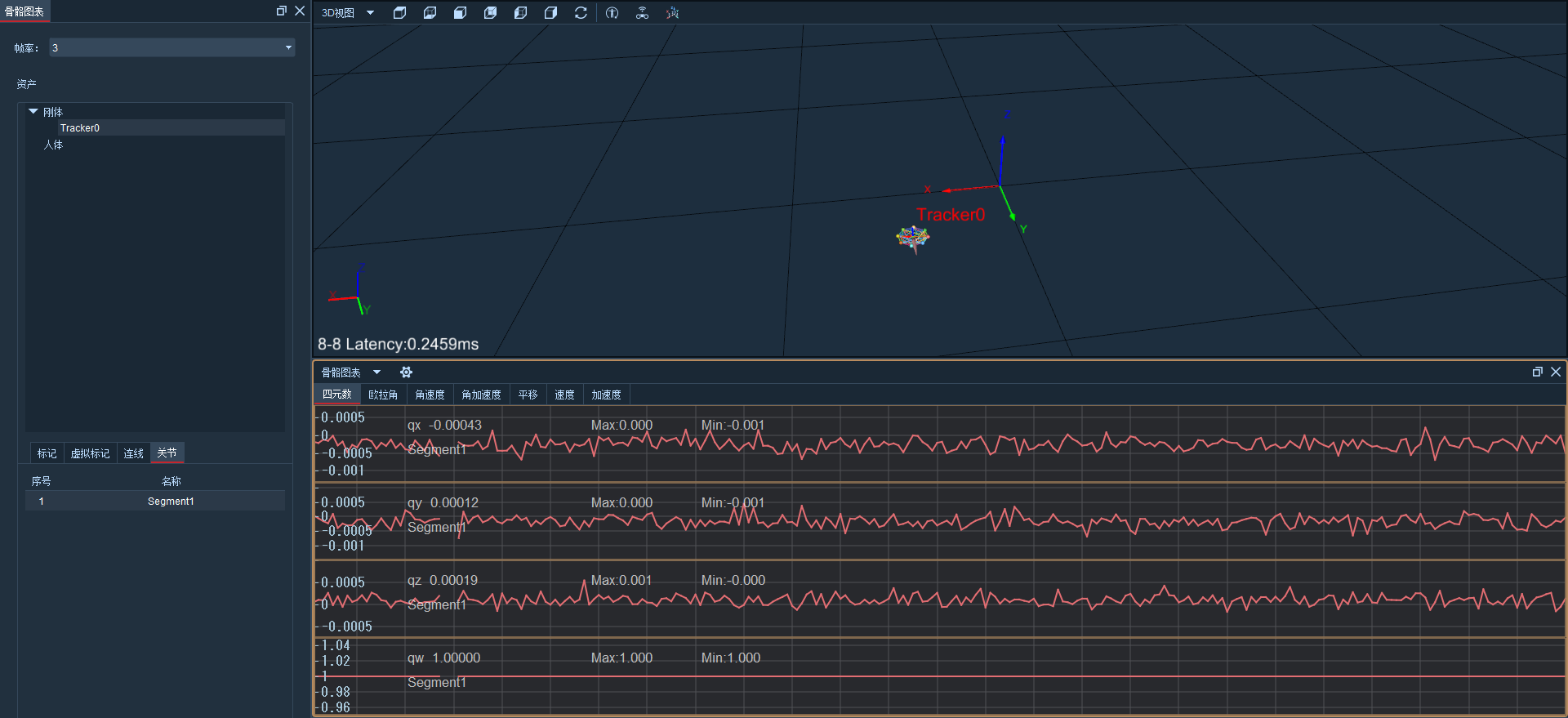Viewport: 1568px width, 718px height.
Task: Click the wireless glasses device icon
Action: coord(643,13)
